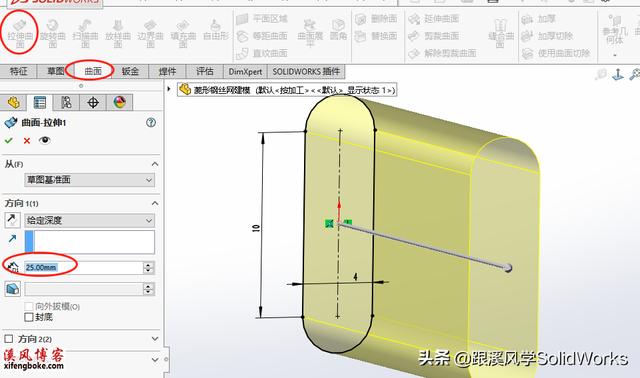Choose the 加厚 thicken tool
The height and width of the screenshot is (378, 640).
tap(539, 19)
